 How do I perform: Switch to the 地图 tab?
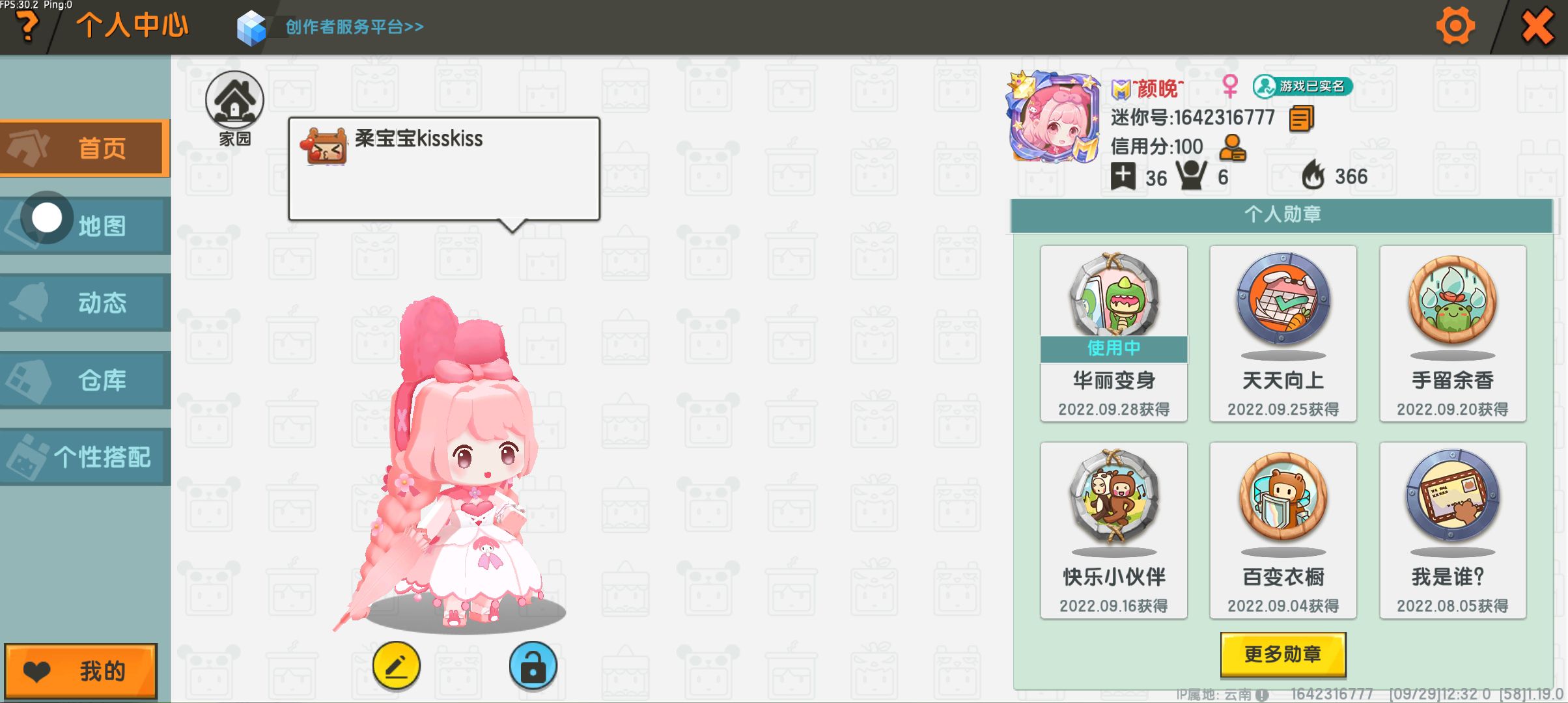pos(85,226)
